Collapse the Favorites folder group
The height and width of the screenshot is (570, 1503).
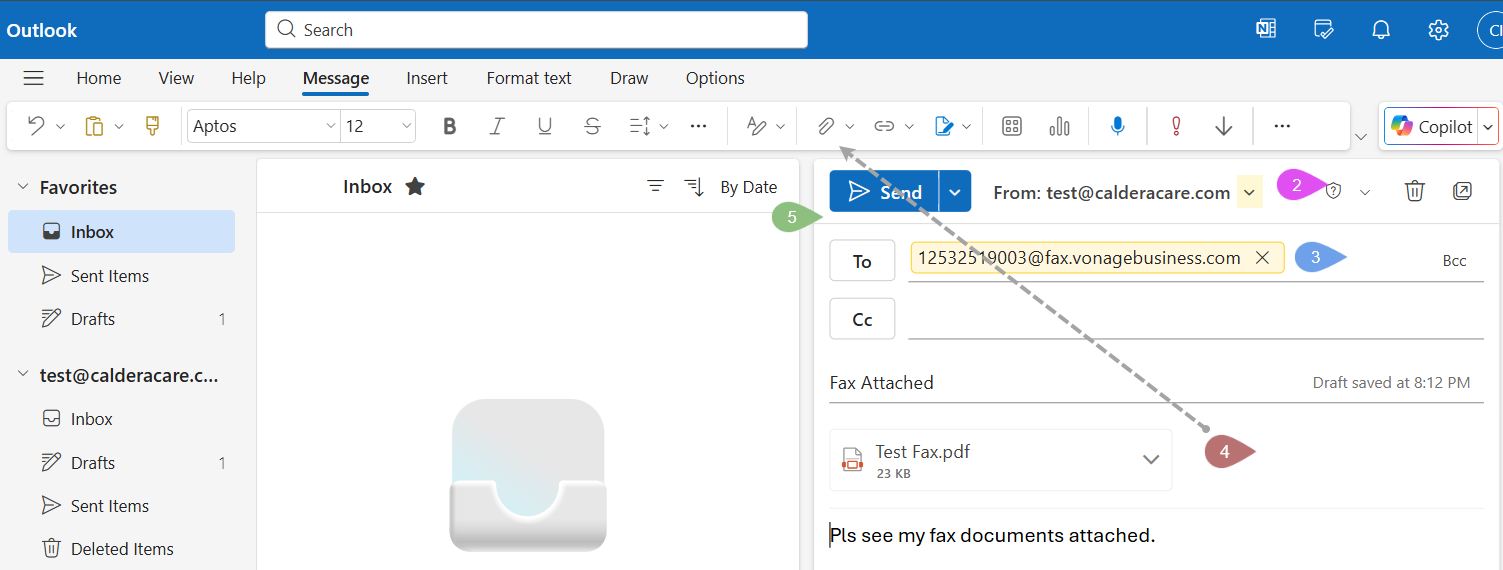point(24,188)
